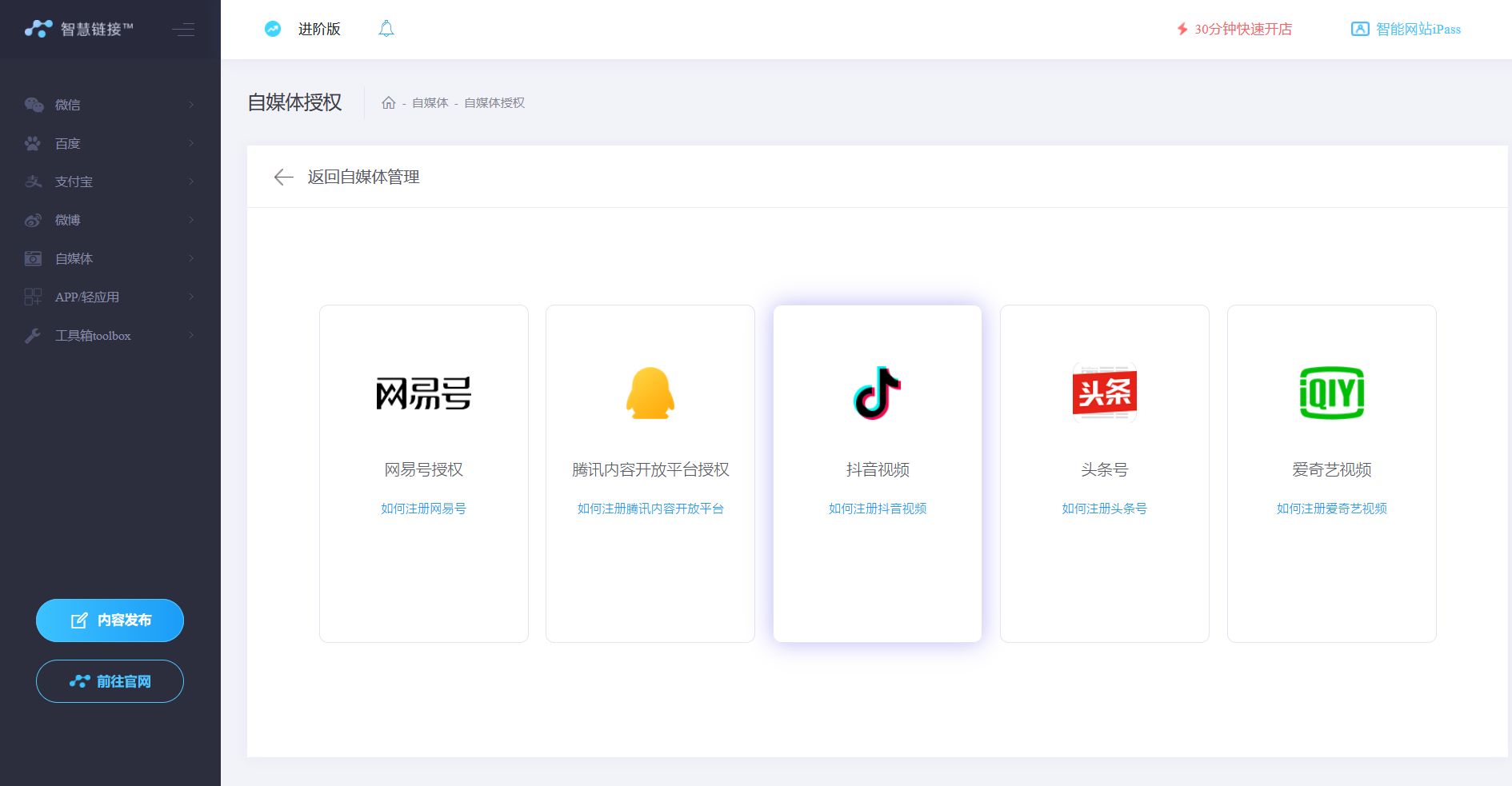Open the 支付宝 sidebar menu item
Image resolution: width=1512 pixels, height=786 pixels.
pos(74,182)
